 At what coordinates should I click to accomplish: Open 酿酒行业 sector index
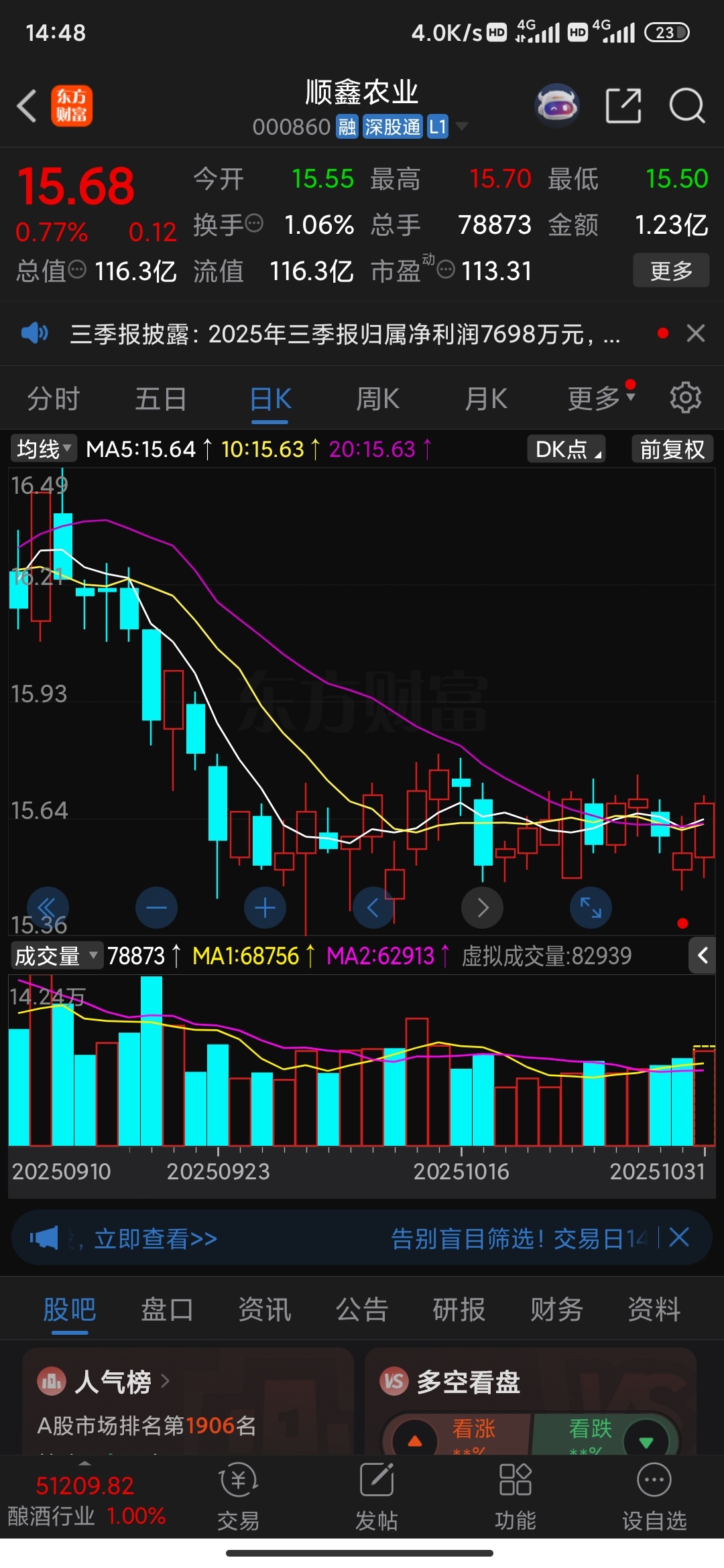(86, 1501)
